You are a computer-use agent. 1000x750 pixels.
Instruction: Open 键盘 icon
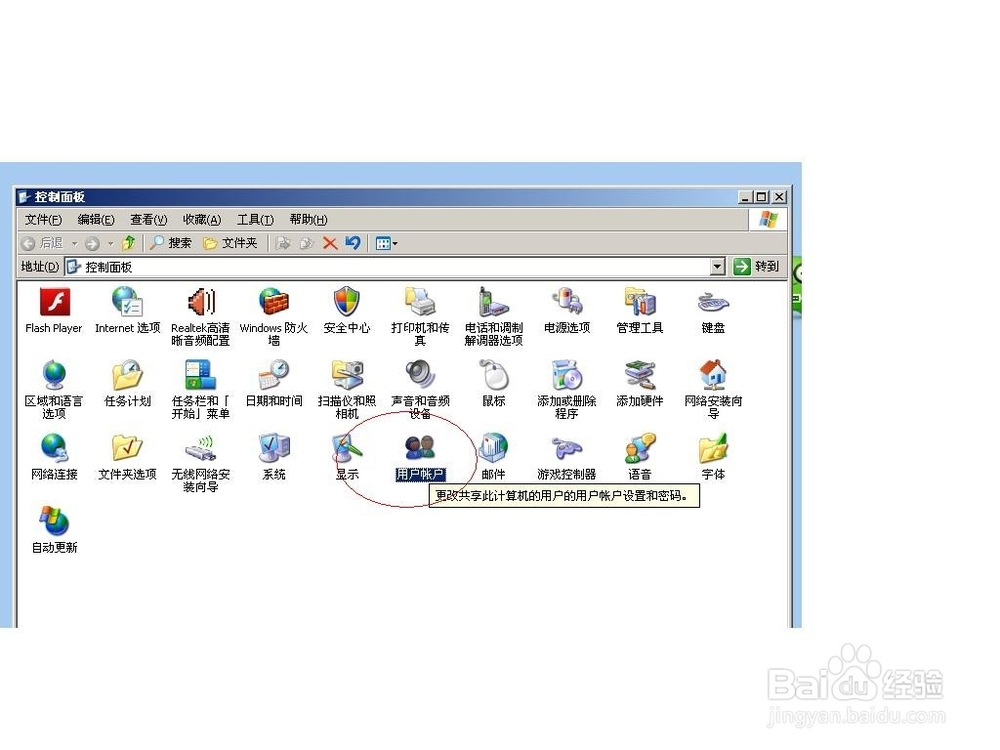[x=713, y=302]
